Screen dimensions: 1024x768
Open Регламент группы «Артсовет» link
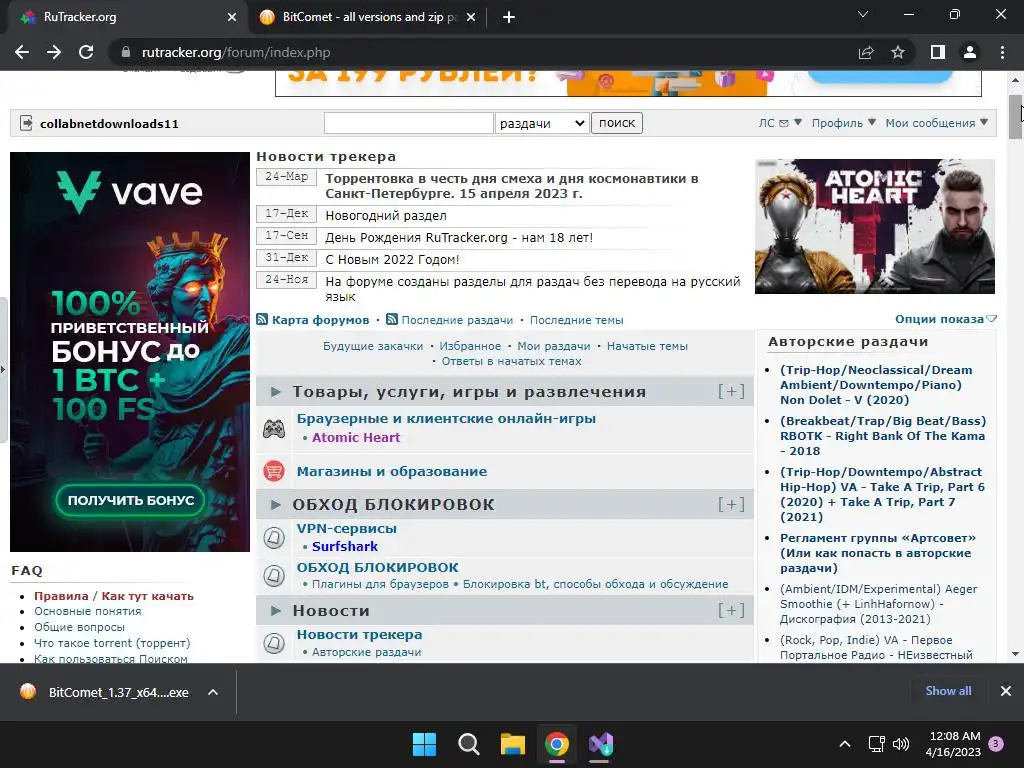877,552
